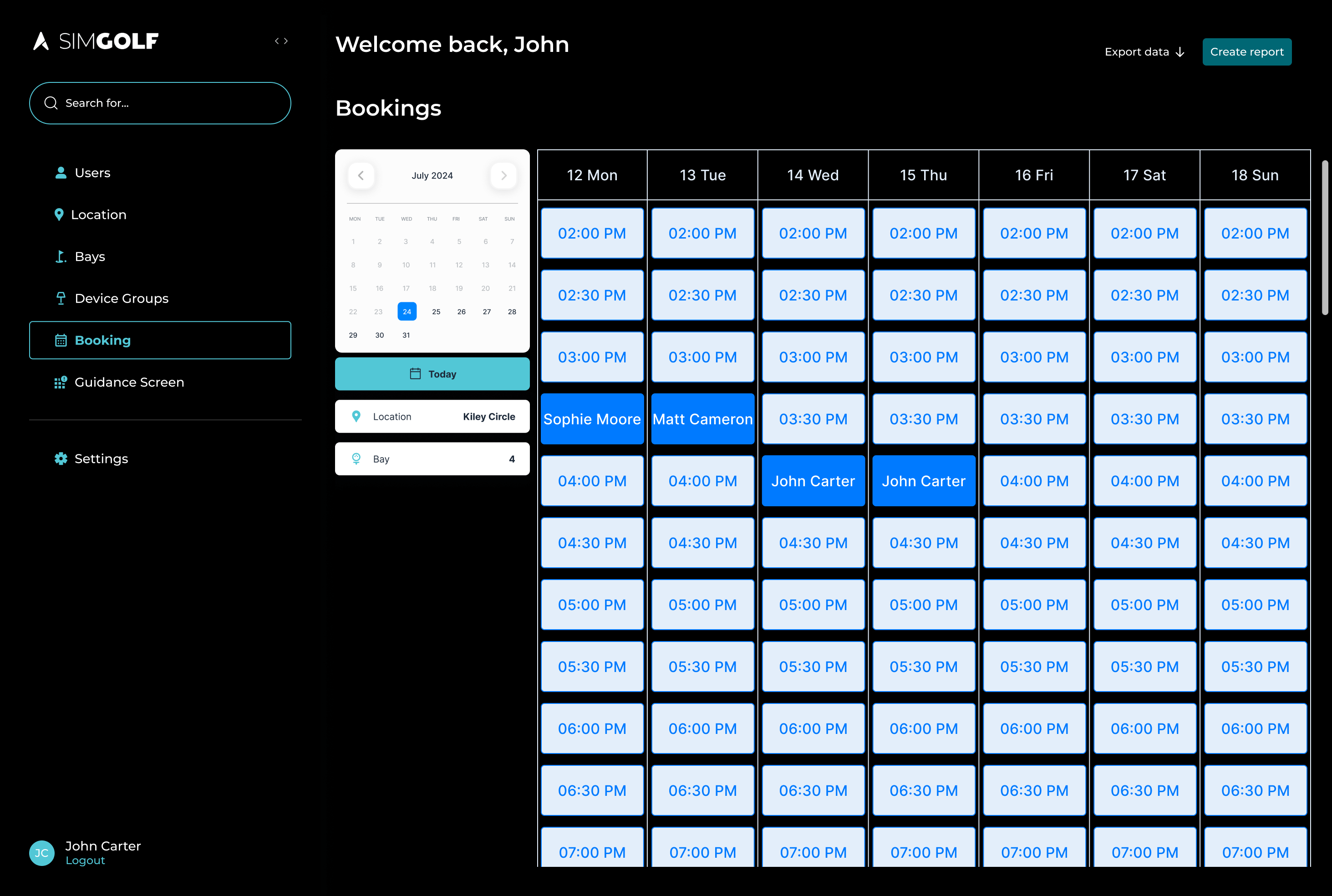The height and width of the screenshot is (896, 1332).
Task: Click the Device Groups icon
Action: click(61, 298)
